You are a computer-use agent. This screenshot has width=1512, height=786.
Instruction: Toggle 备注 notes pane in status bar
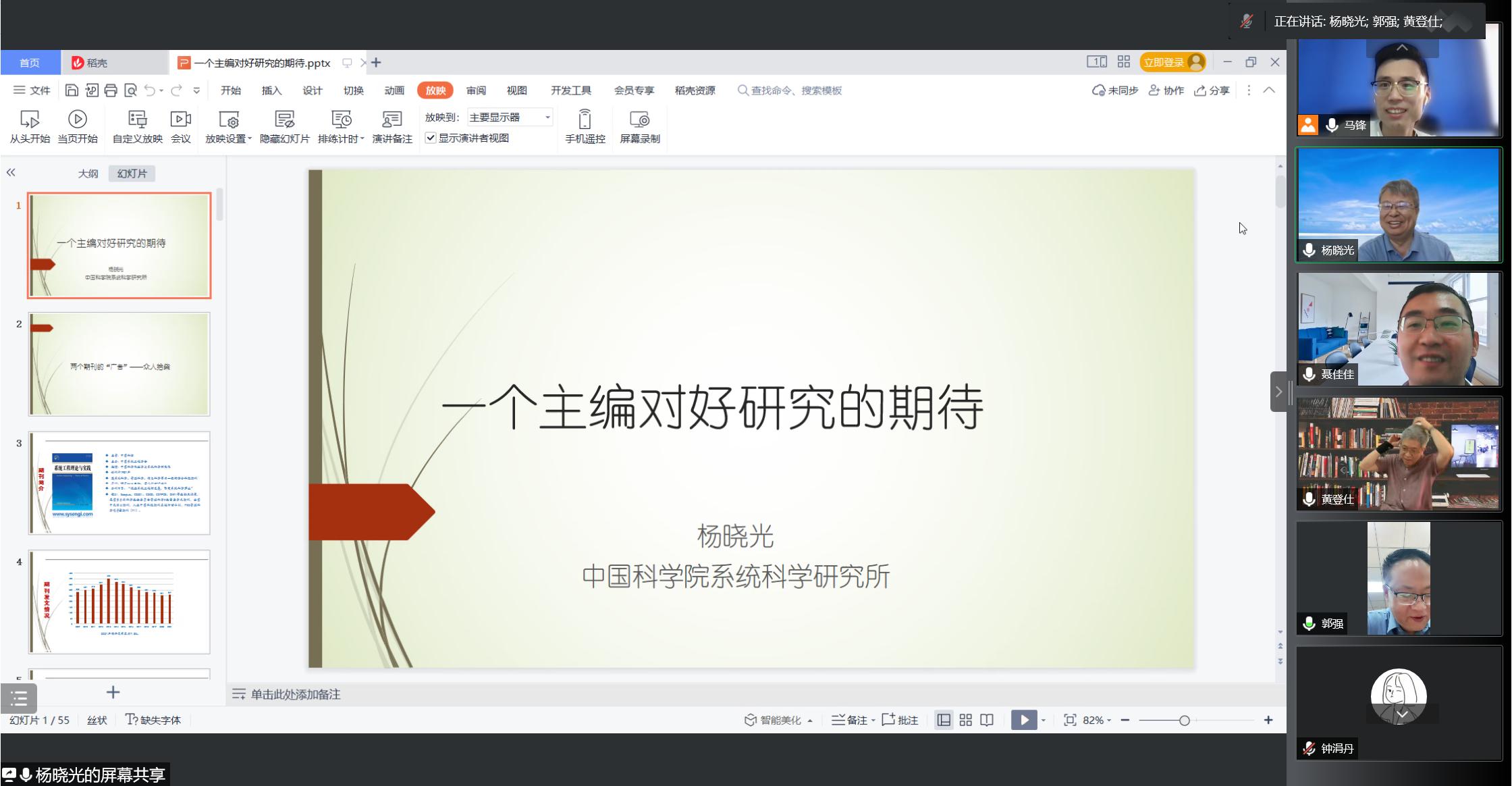point(850,720)
